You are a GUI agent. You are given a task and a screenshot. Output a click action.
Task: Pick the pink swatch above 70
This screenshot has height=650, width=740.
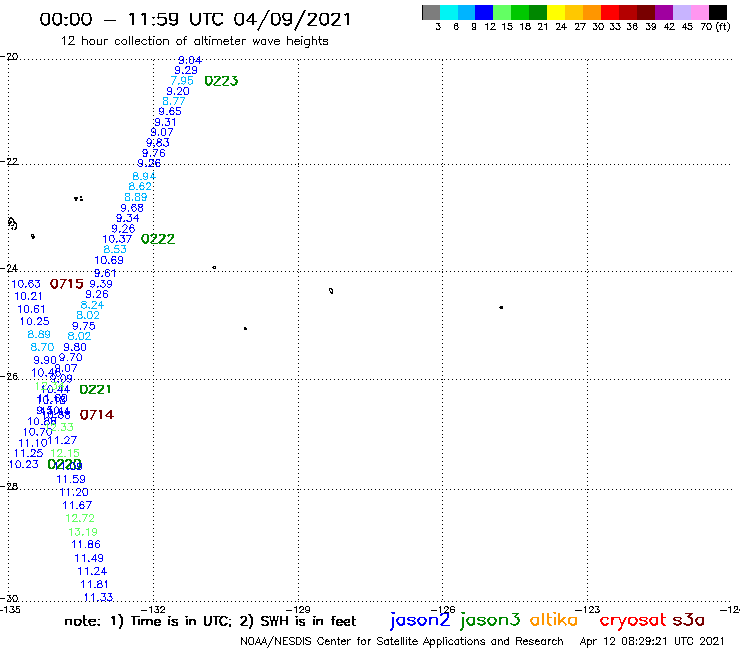pos(699,12)
